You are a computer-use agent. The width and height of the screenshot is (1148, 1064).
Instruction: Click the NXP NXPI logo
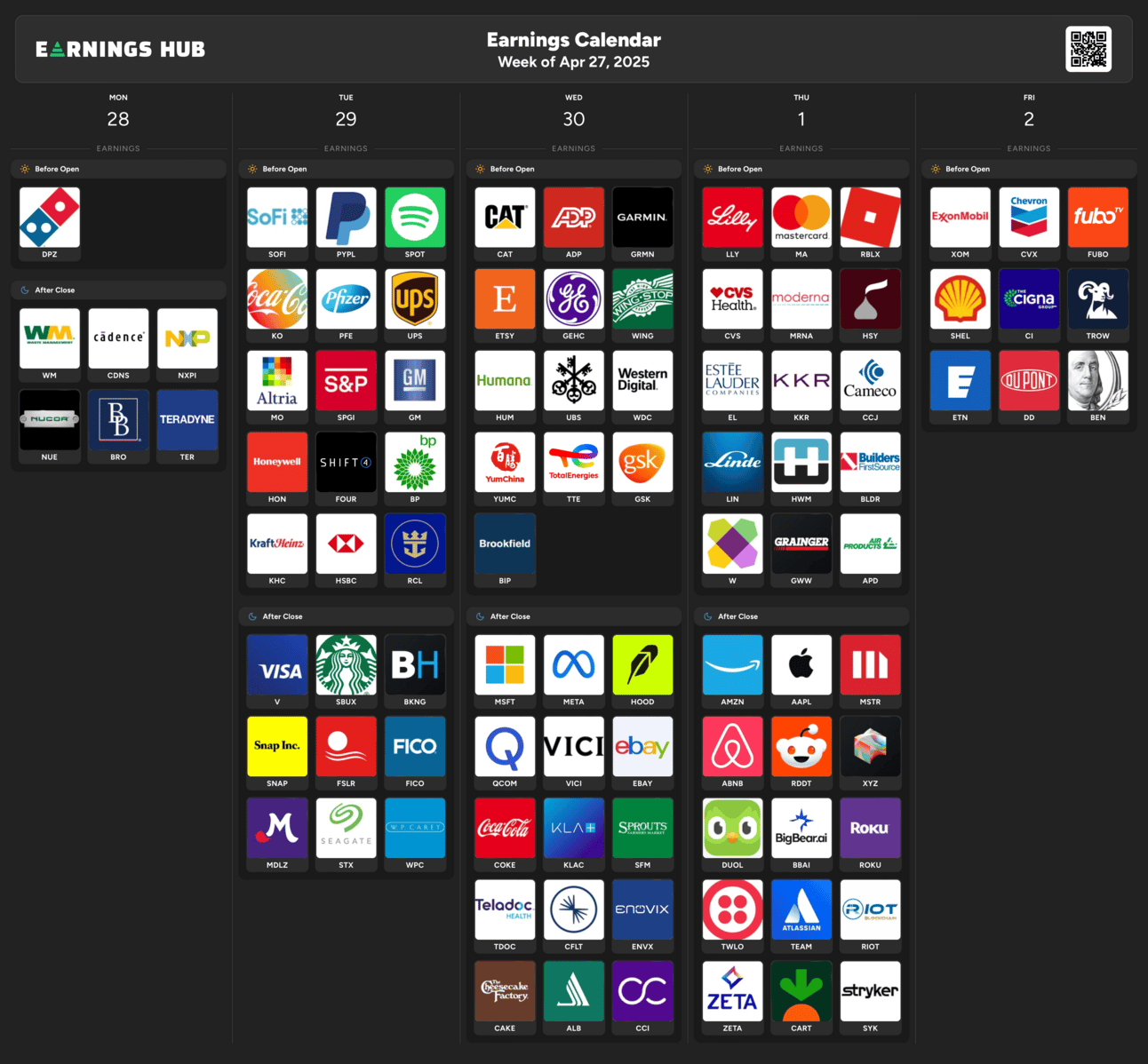pos(187,338)
